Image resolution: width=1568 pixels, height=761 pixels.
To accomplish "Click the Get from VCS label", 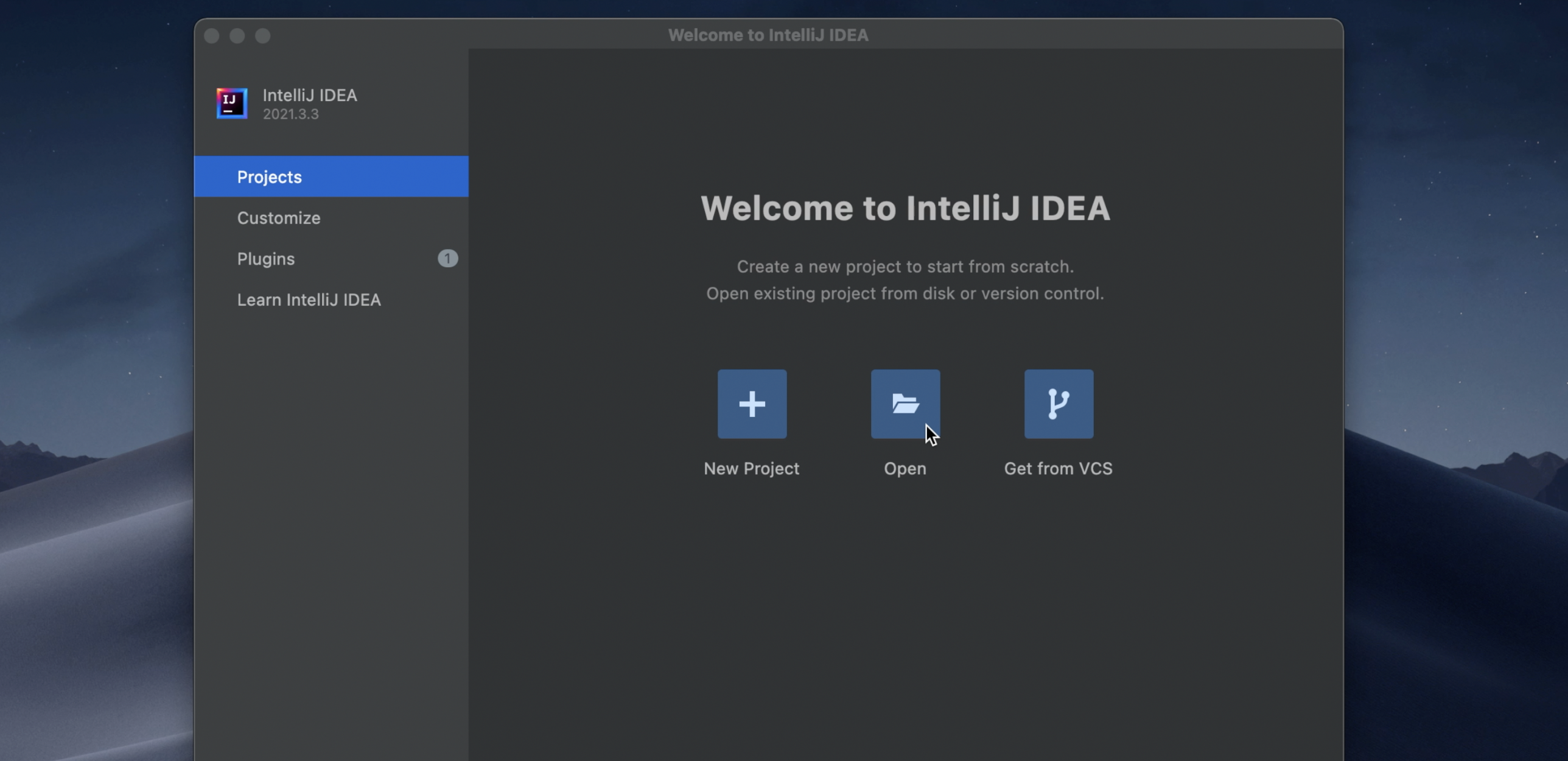I will [1058, 468].
